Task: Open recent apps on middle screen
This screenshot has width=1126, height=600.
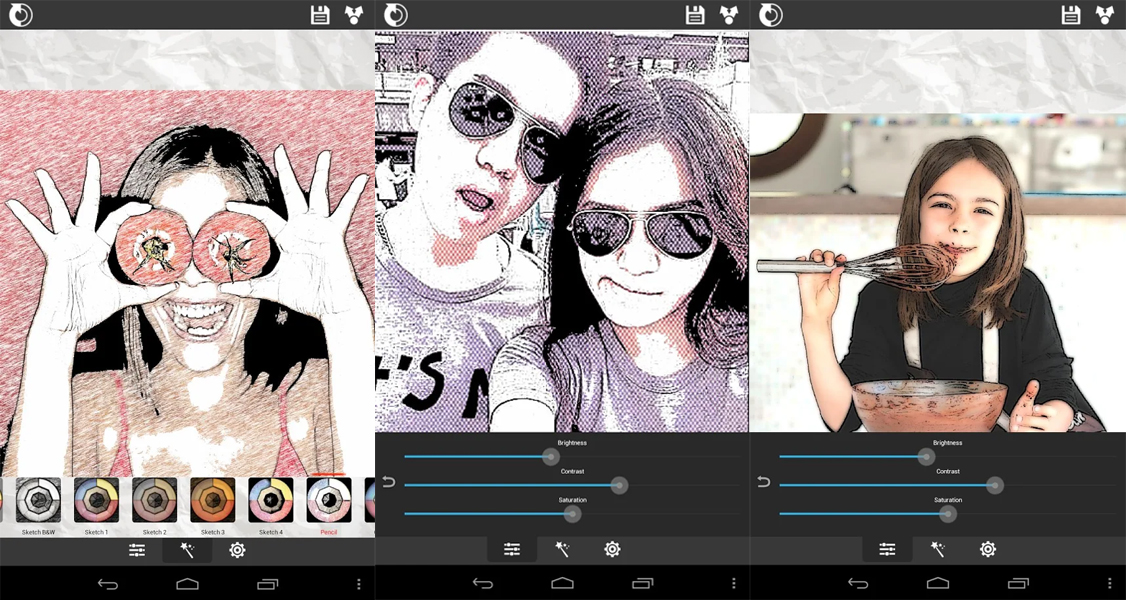Action: click(643, 583)
